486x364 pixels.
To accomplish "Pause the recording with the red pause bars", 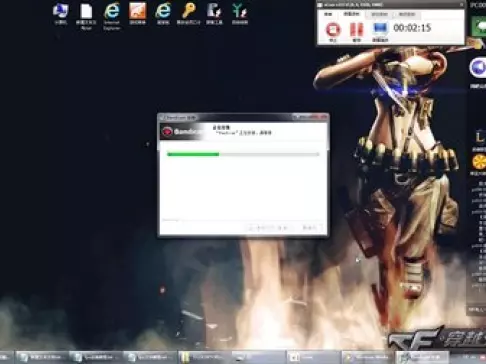I will (x=356, y=30).
